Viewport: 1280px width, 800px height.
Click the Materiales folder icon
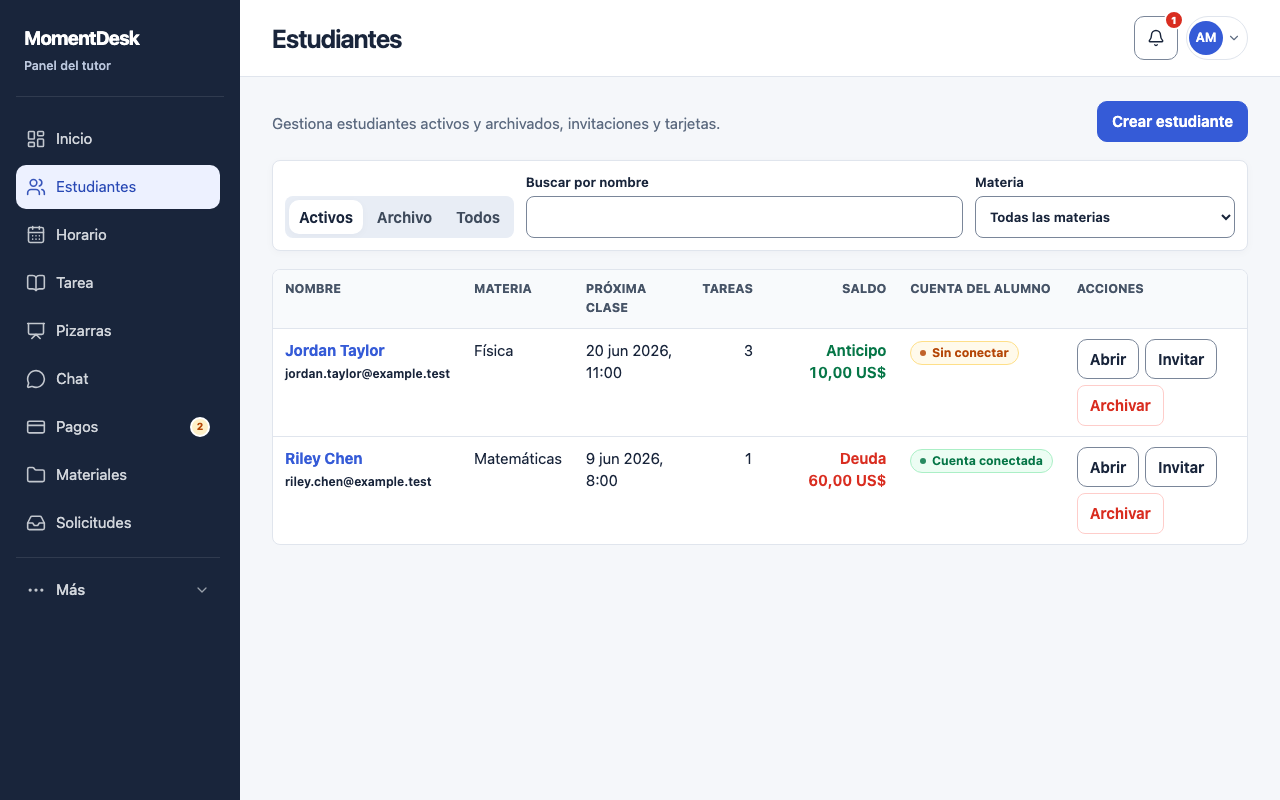pyautogui.click(x=36, y=475)
